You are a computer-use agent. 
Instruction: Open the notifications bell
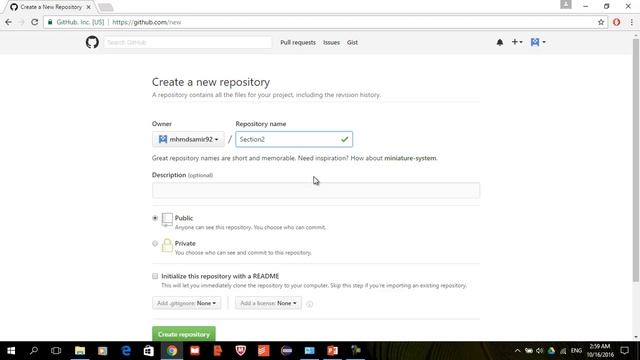coord(500,42)
